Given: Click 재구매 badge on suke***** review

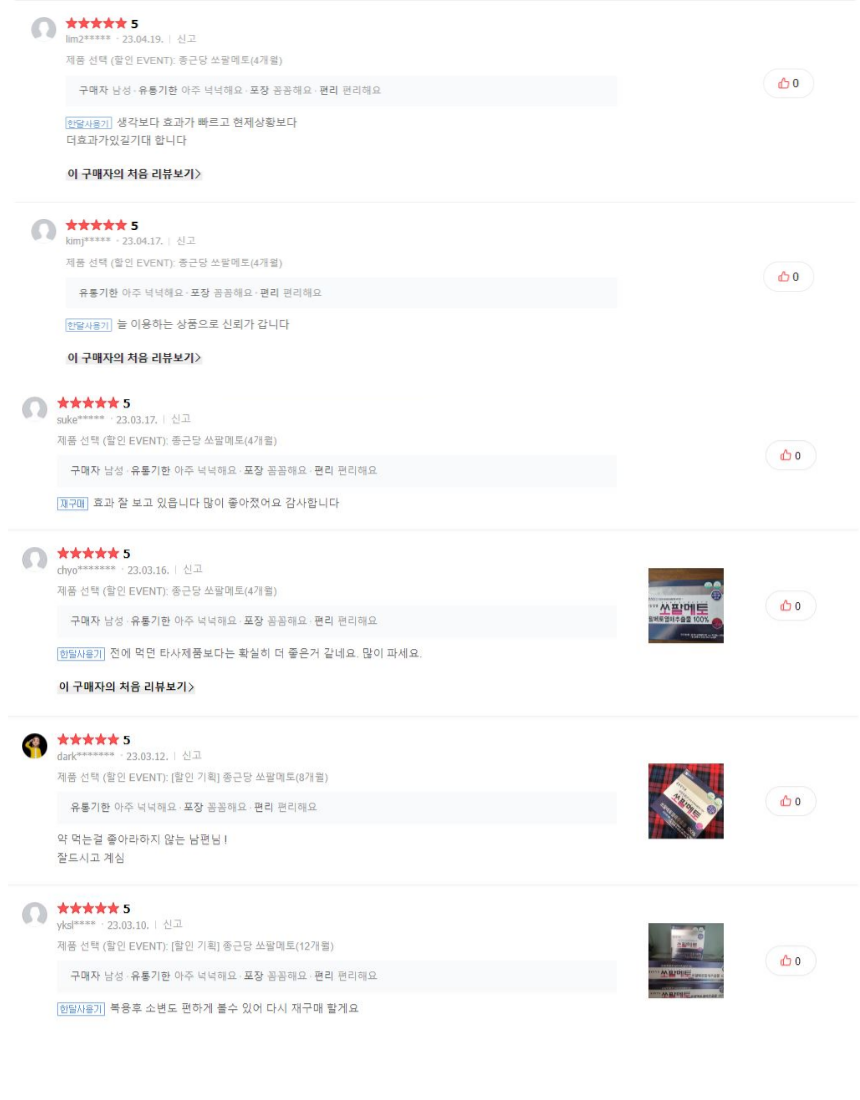Looking at the screenshot, I should point(72,504).
